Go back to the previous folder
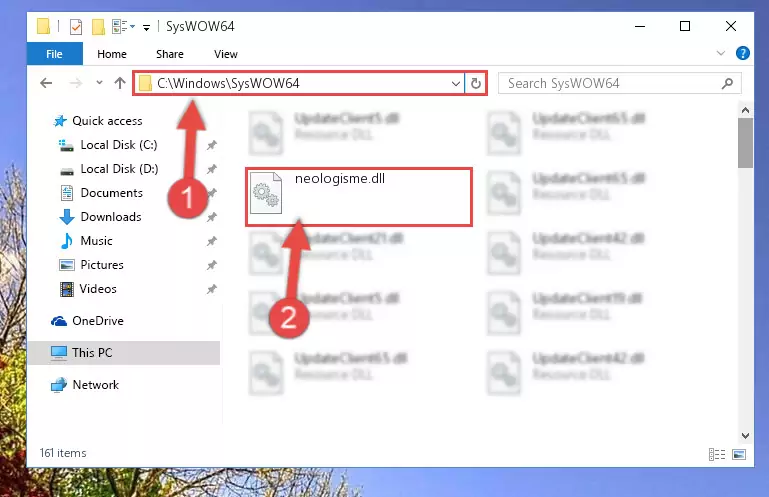The height and width of the screenshot is (497, 769). [x=46, y=83]
